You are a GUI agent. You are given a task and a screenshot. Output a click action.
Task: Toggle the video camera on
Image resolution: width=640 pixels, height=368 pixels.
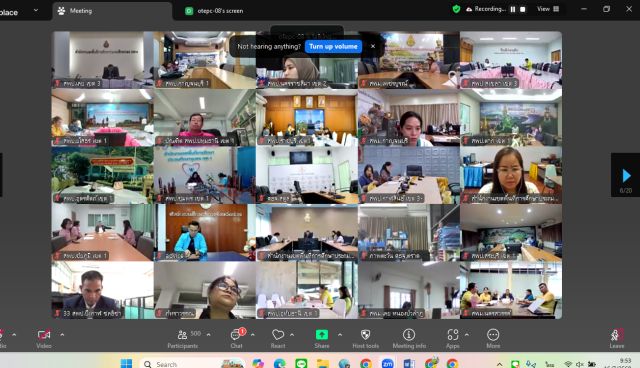point(44,339)
